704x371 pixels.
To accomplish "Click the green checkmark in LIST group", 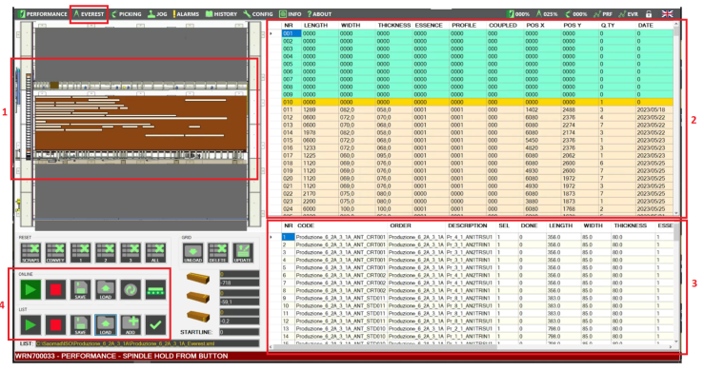I will 155,325.
